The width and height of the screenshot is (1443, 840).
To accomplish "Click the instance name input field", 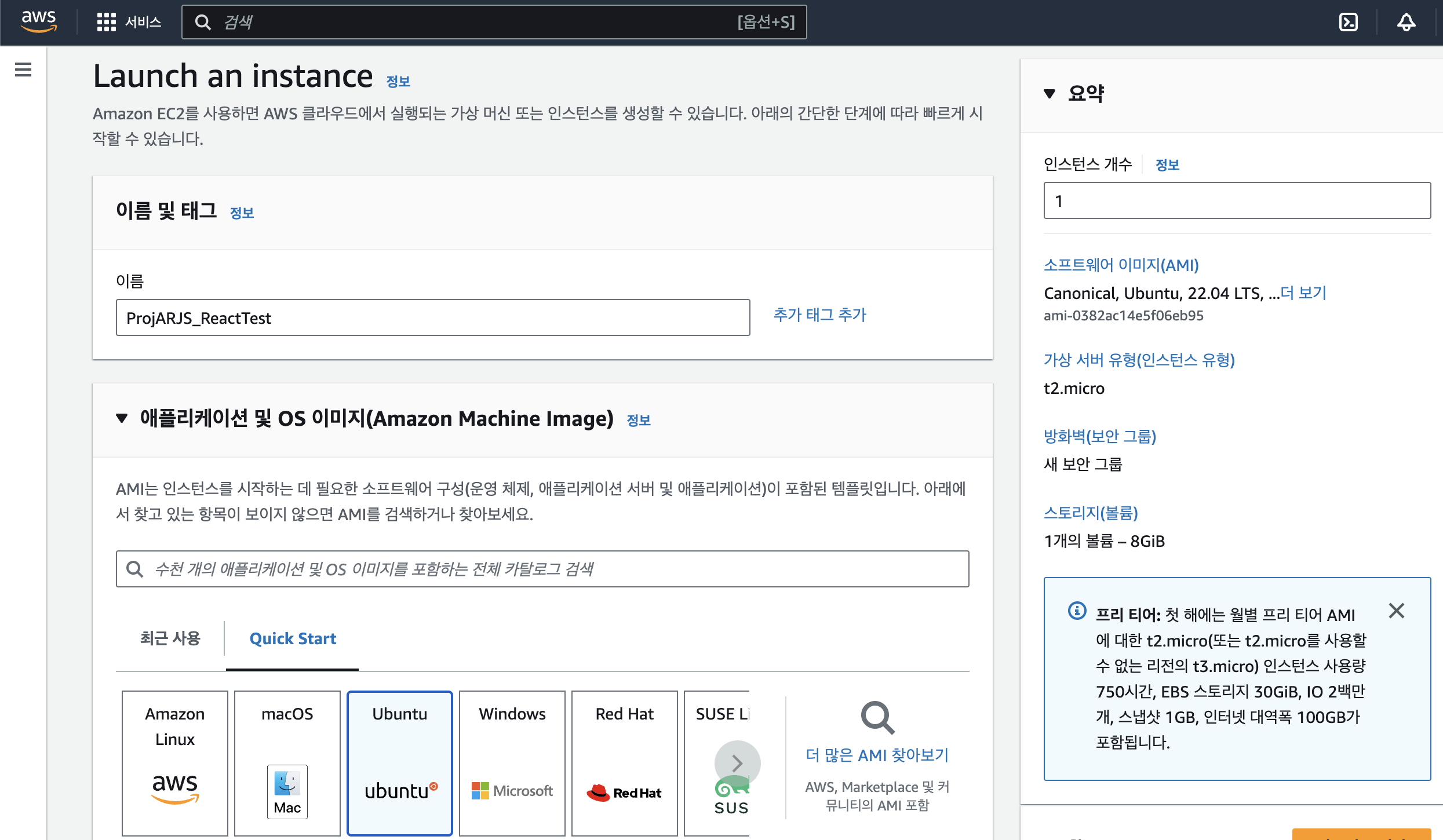I will pos(432,317).
